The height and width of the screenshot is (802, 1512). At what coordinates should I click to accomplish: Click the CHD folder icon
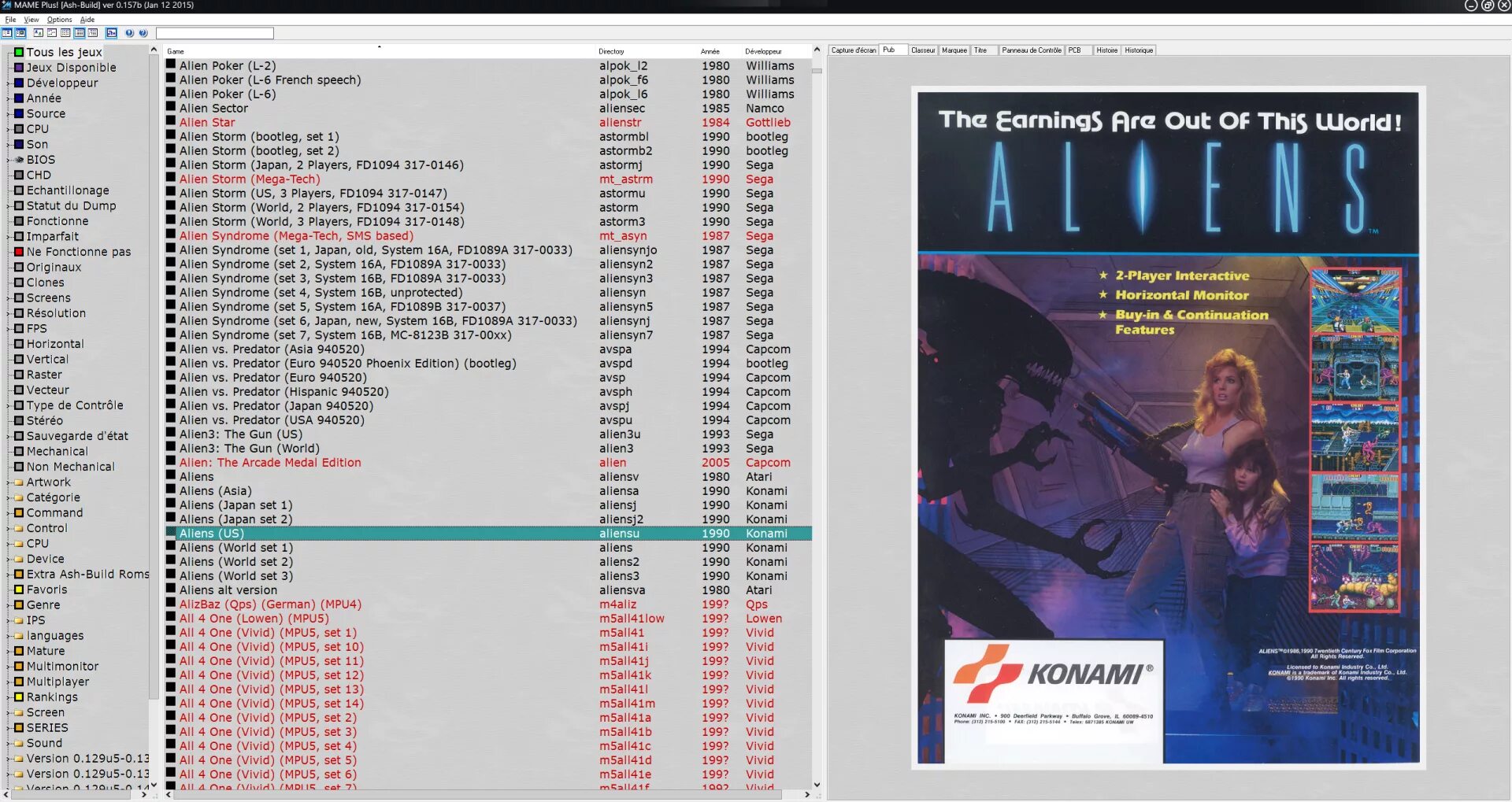point(19,175)
